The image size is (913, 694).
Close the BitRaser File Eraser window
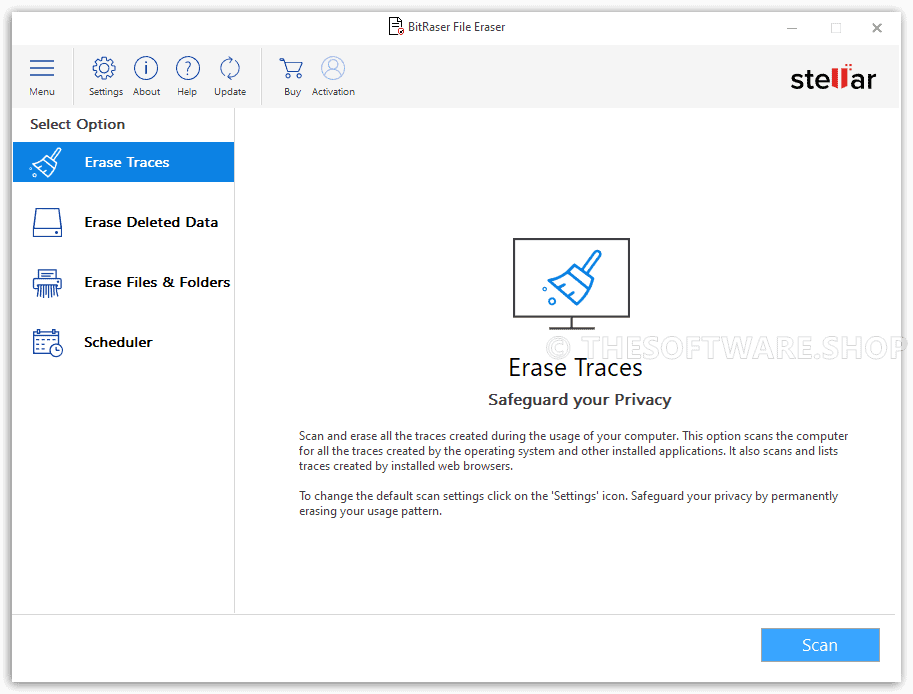[x=877, y=28]
